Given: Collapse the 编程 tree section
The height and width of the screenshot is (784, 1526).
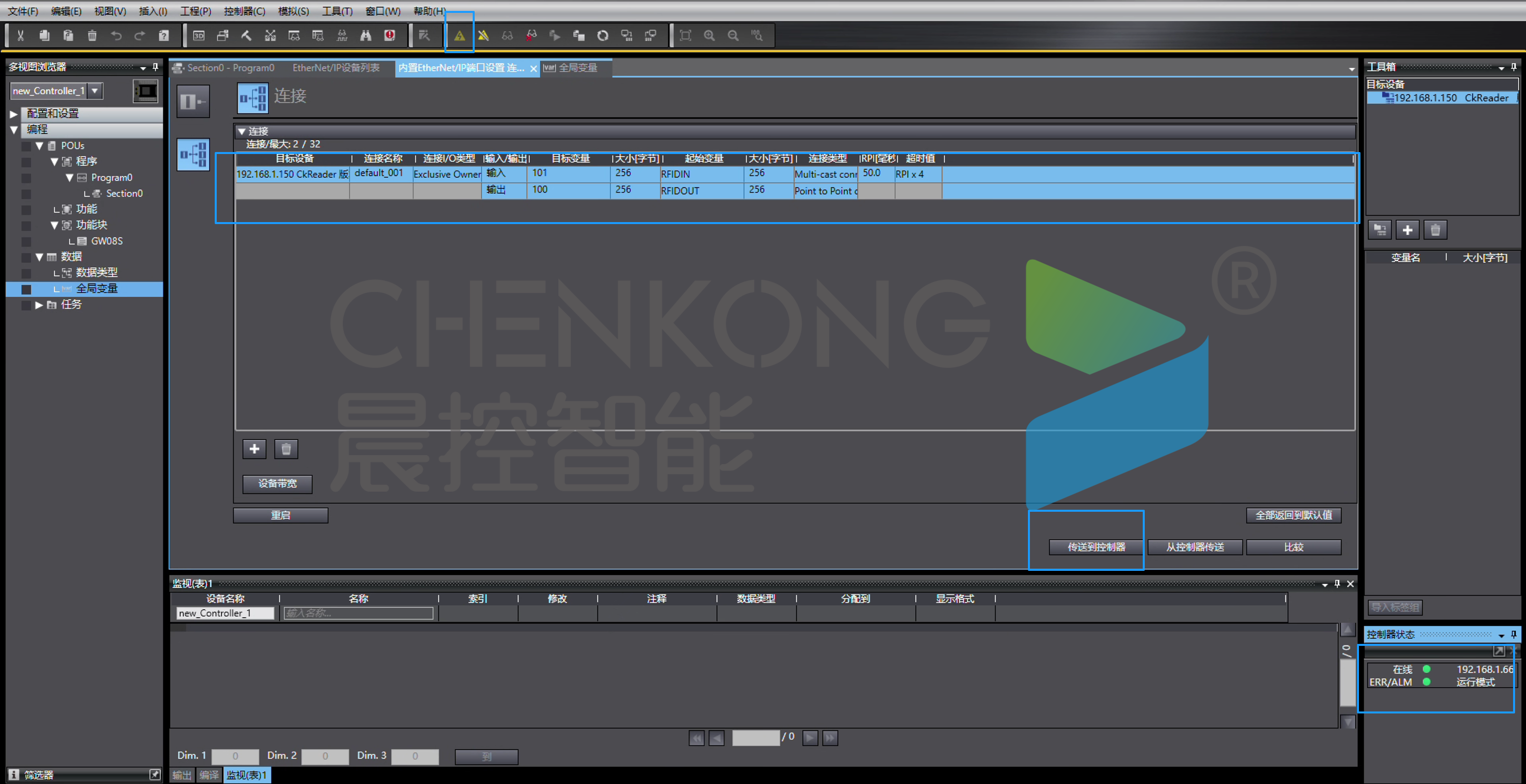Looking at the screenshot, I should click(13, 129).
